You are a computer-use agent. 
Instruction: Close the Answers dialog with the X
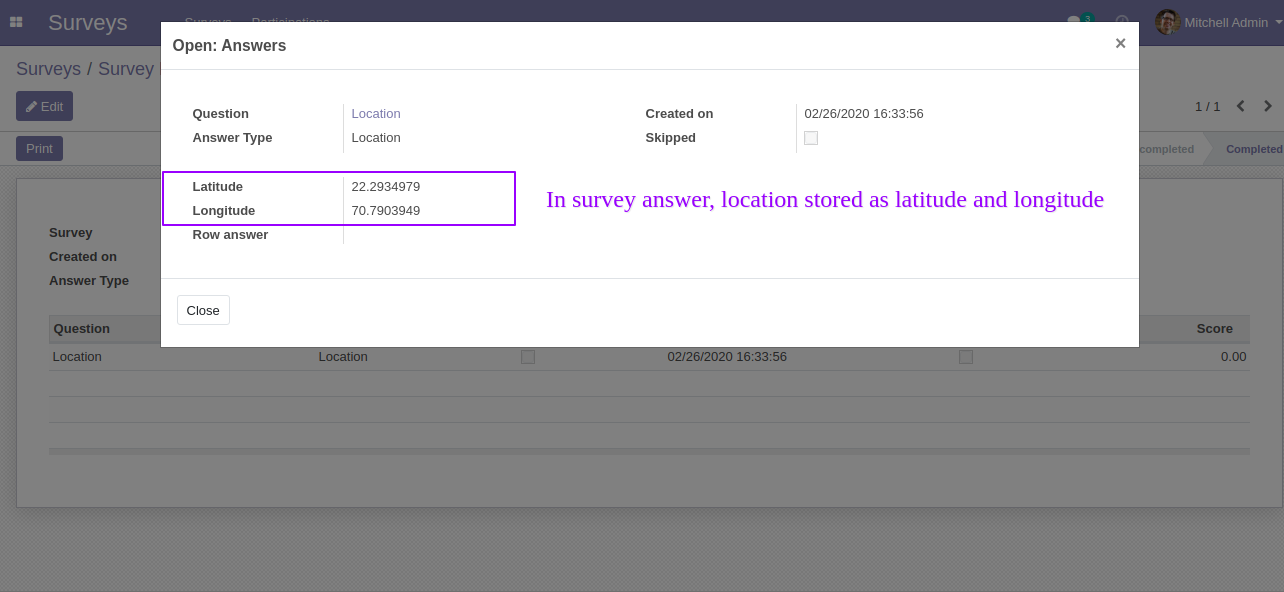1120,43
